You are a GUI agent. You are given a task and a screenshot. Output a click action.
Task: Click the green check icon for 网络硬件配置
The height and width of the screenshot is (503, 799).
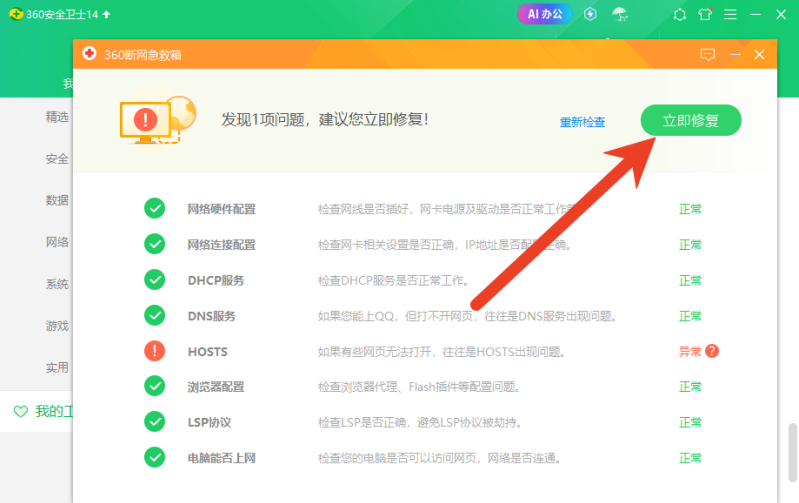pos(154,208)
